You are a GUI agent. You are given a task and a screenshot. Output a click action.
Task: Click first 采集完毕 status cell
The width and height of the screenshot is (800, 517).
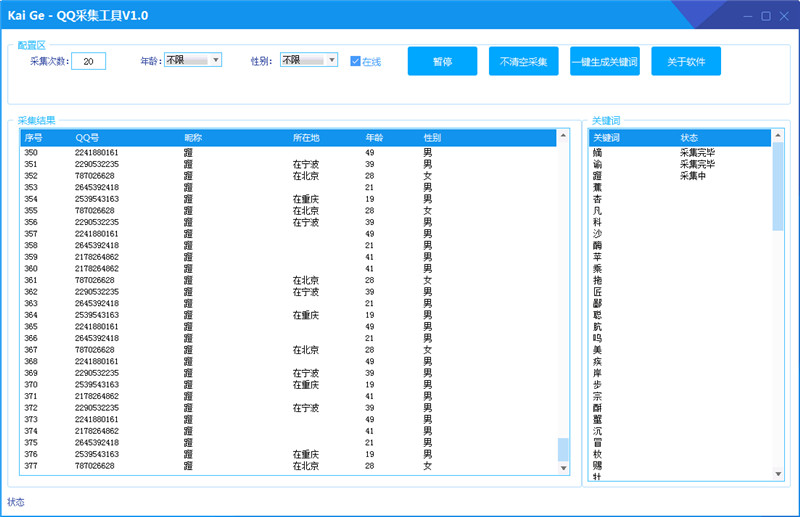click(697, 153)
